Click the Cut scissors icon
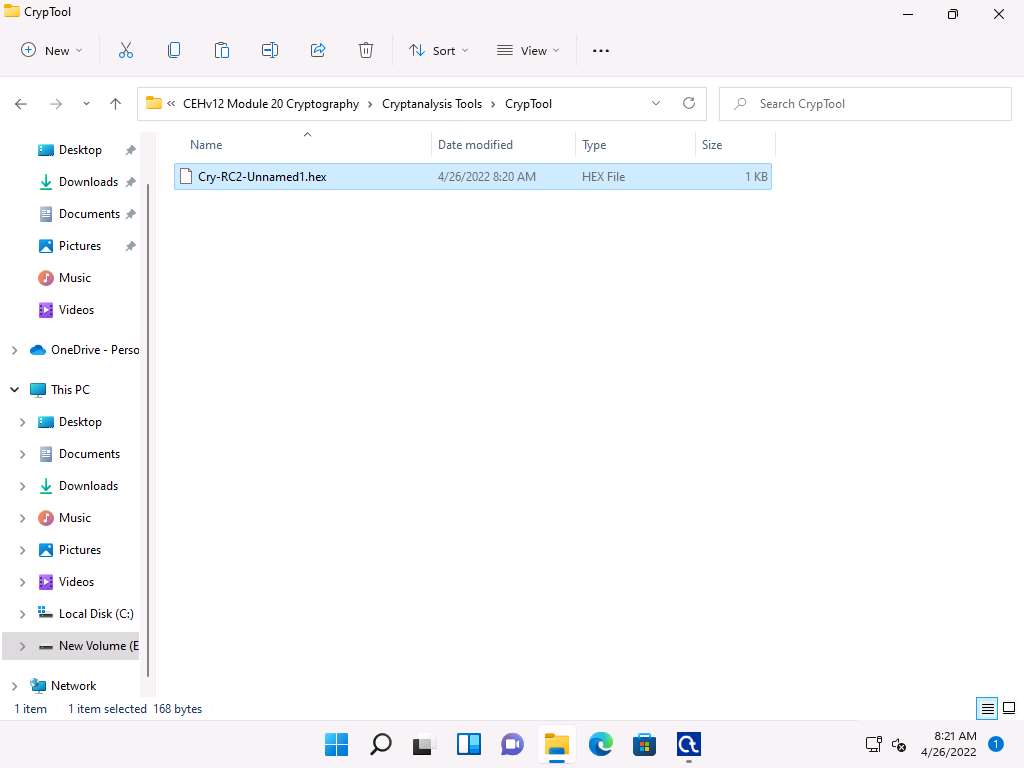1024x768 pixels. [126, 50]
